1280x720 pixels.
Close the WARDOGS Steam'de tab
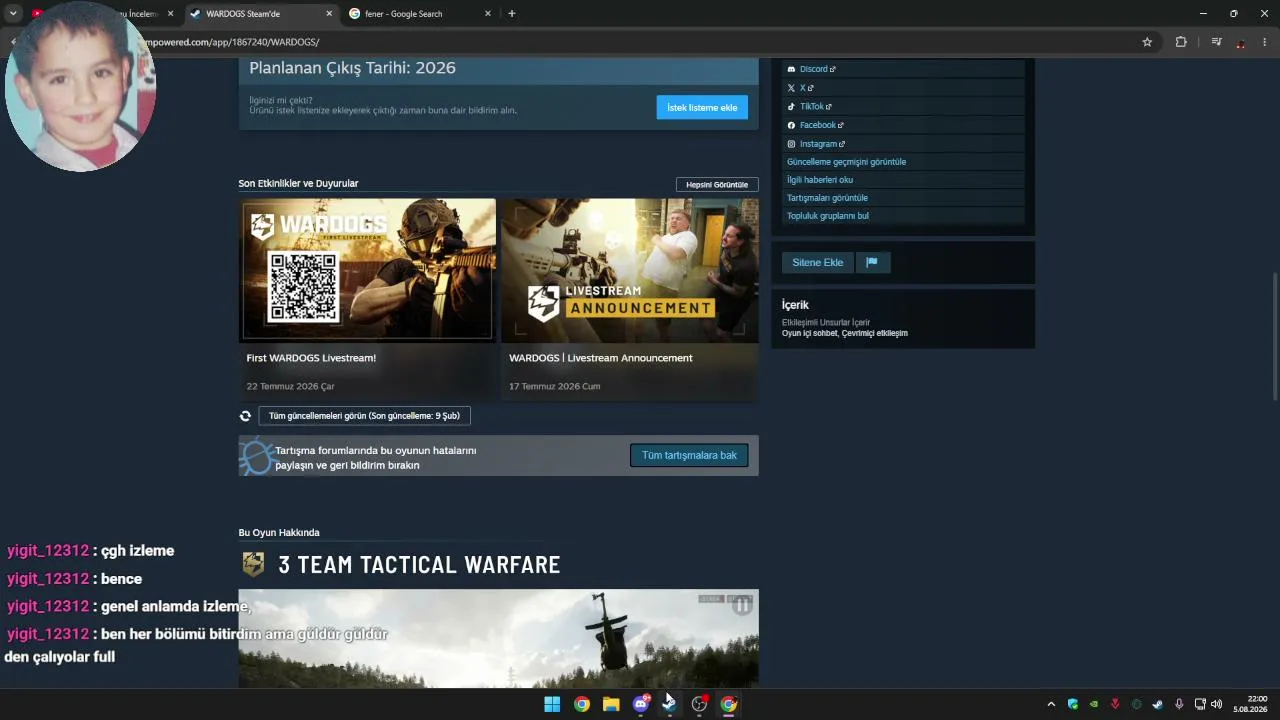coord(329,14)
